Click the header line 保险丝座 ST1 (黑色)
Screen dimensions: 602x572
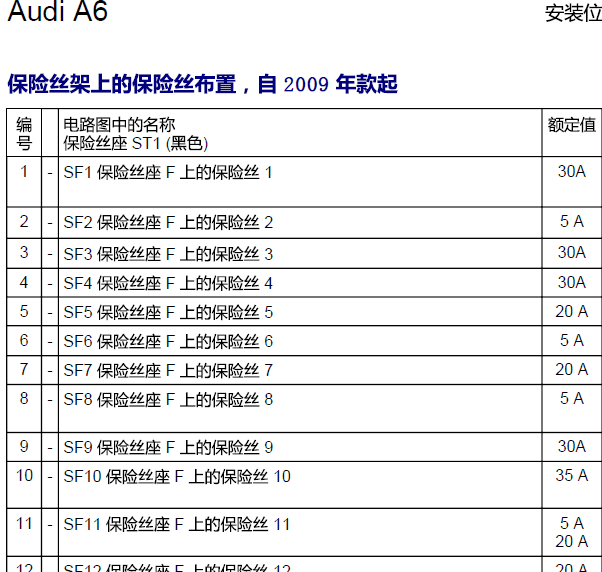pyautogui.click(x=136, y=144)
